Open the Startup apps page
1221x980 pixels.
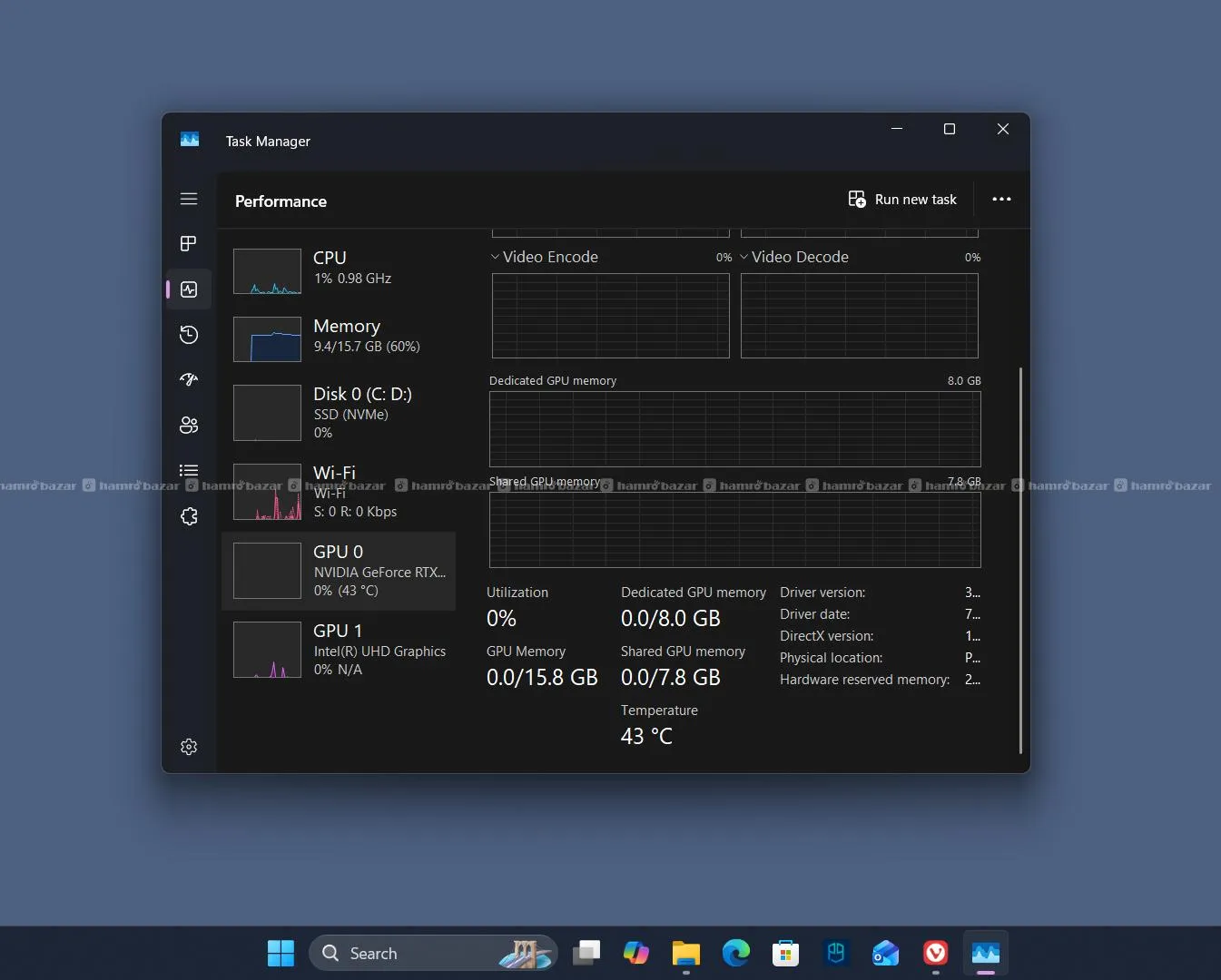click(189, 379)
